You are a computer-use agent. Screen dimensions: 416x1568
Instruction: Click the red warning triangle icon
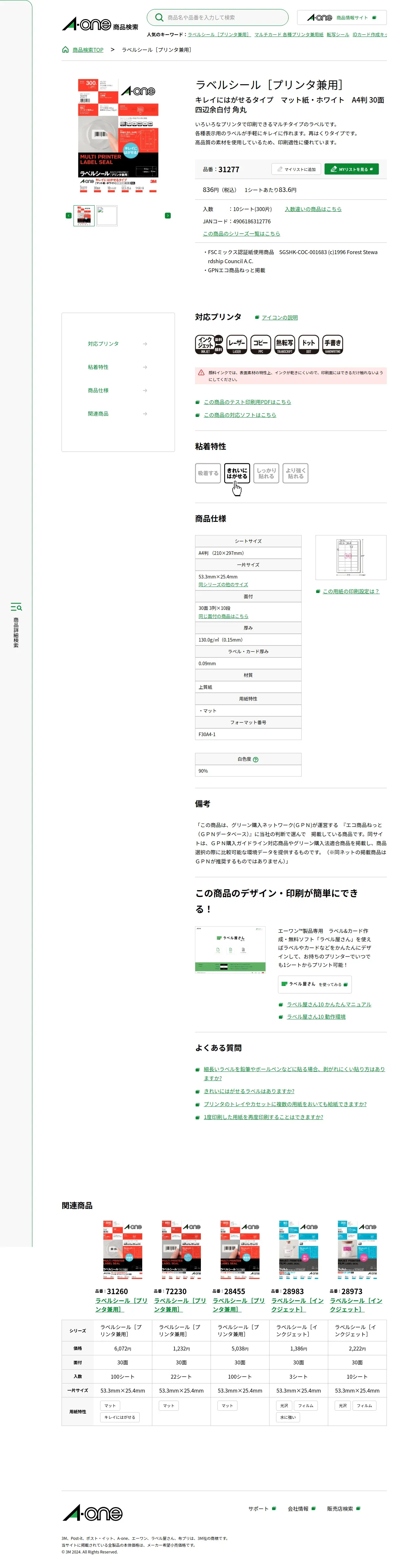click(201, 373)
